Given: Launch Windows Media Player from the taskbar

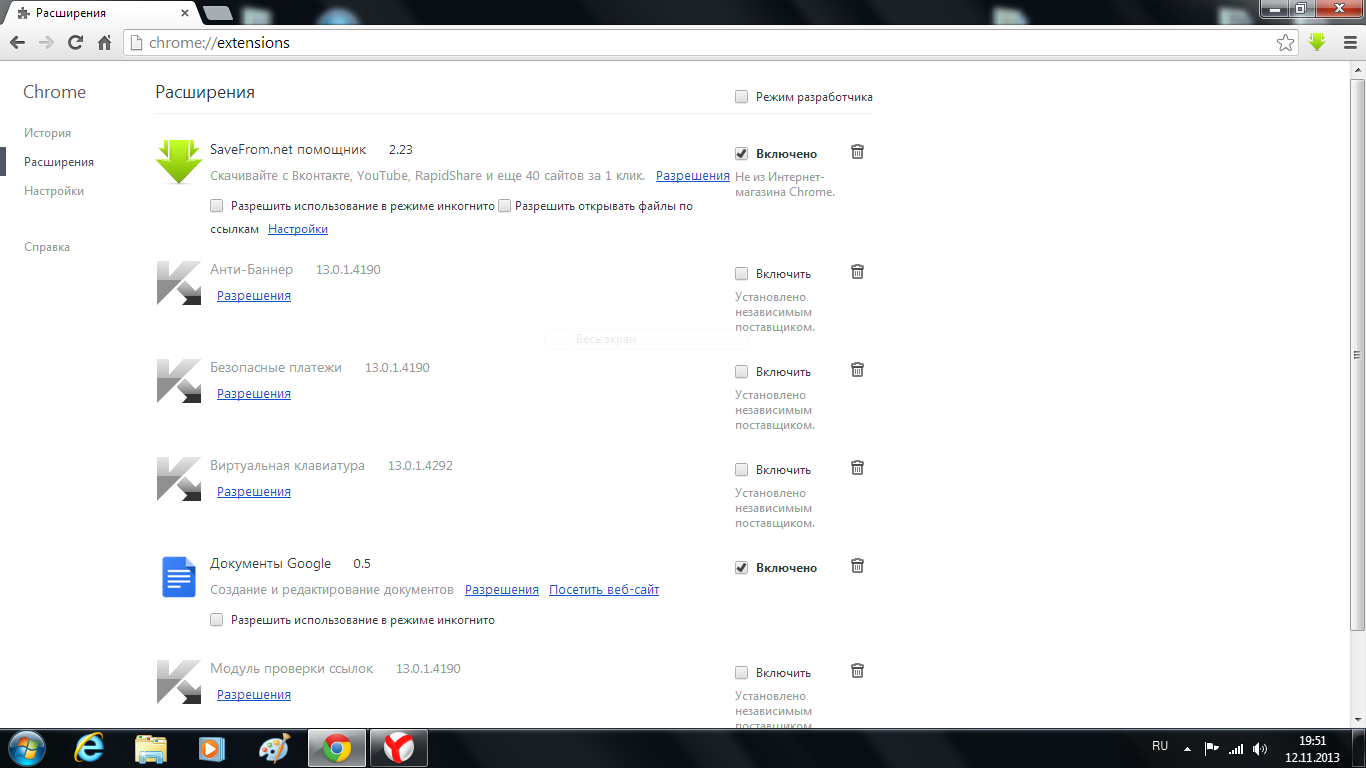Looking at the screenshot, I should (x=212, y=748).
